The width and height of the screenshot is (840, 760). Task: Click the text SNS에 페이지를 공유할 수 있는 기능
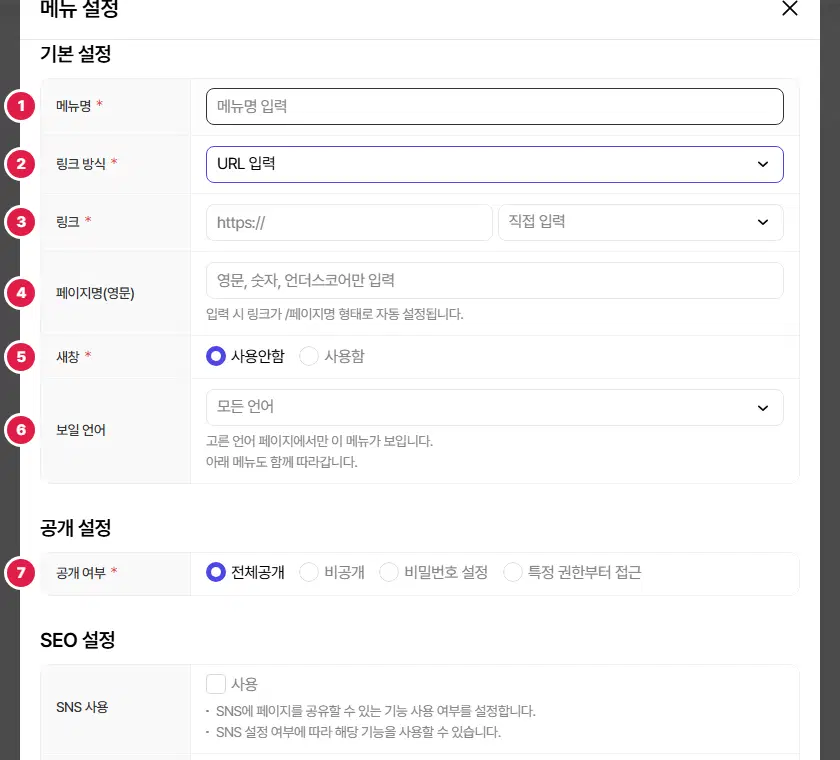tap(376, 711)
